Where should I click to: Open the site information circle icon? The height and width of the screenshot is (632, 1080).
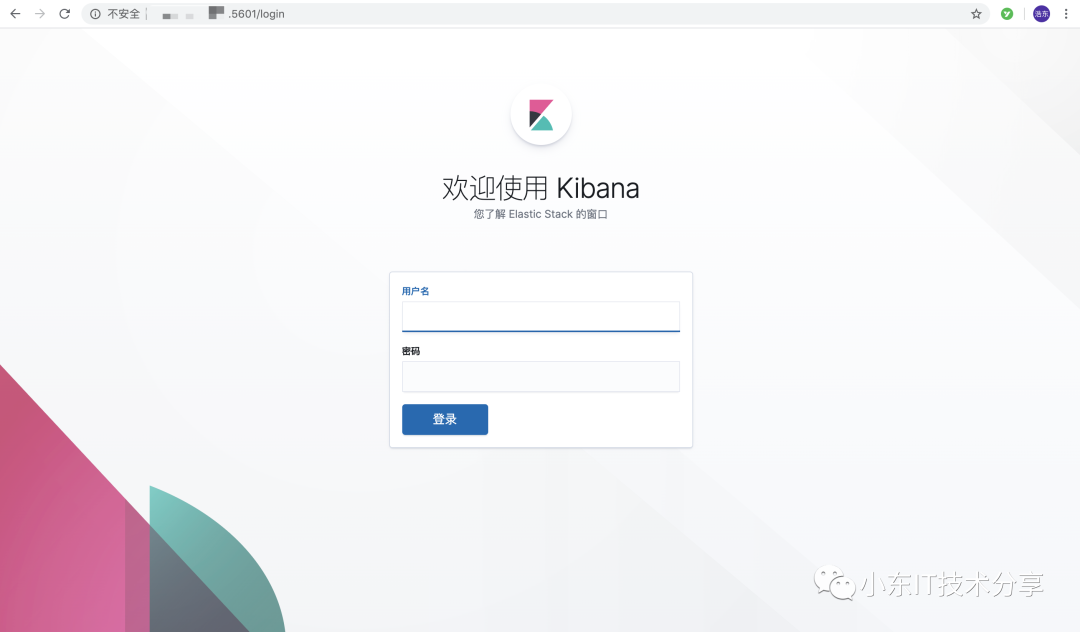(95, 14)
